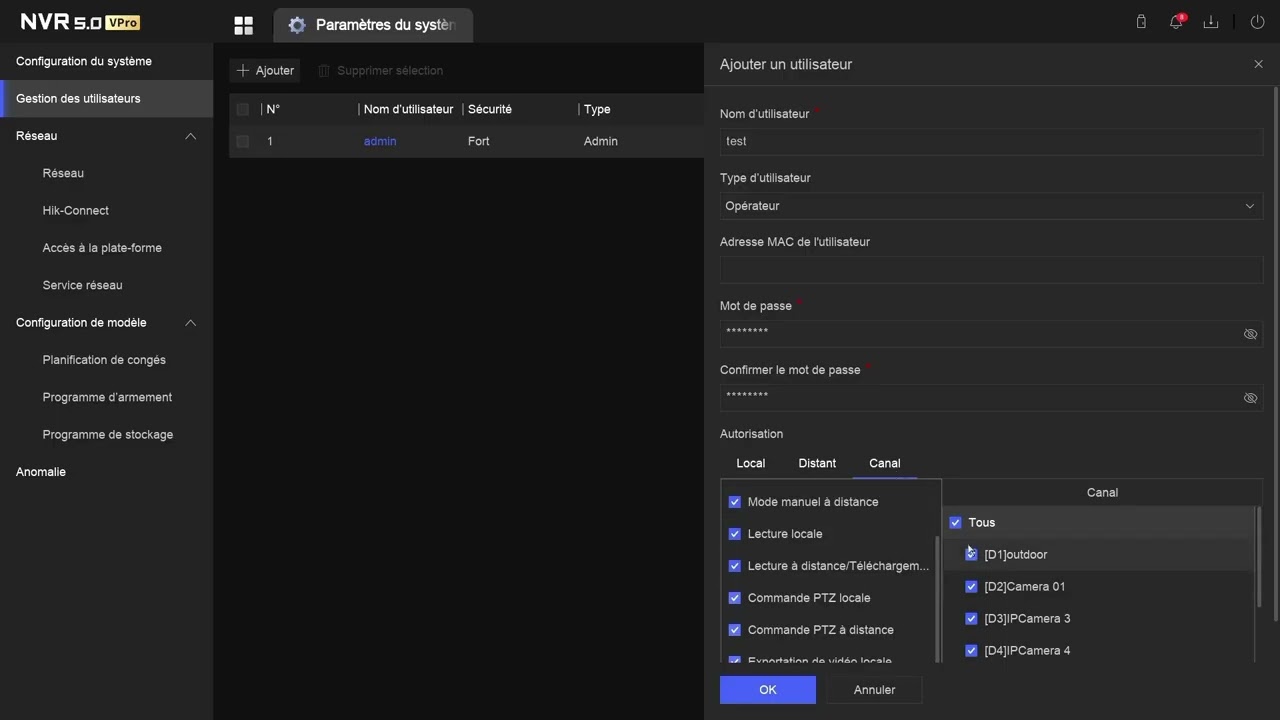Open the admin username link
This screenshot has width=1280, height=720.
pyautogui.click(x=380, y=141)
